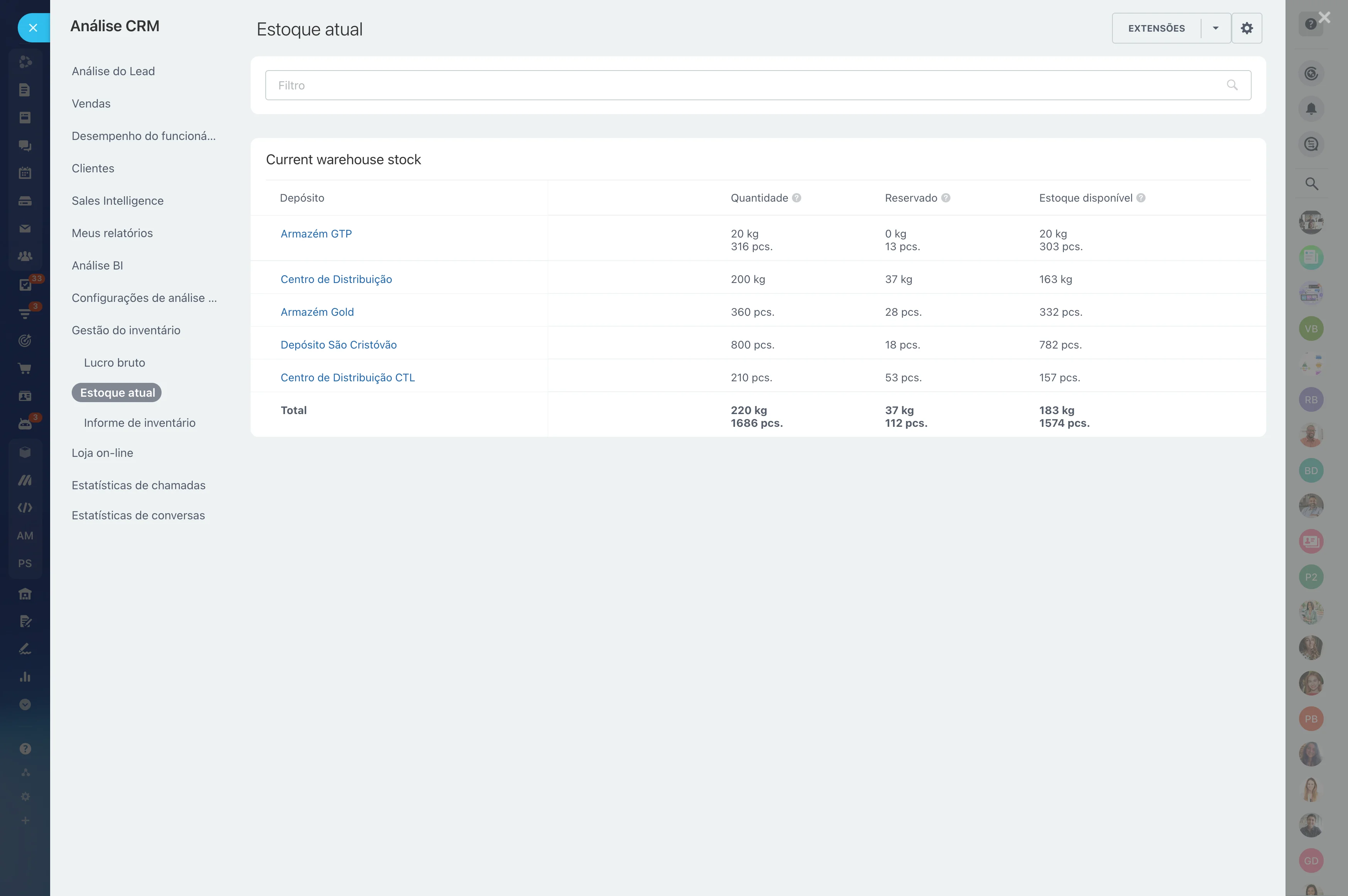Screen dimensions: 1348x896
Task: Open notifications bell in right panel
Action: click(x=1311, y=109)
